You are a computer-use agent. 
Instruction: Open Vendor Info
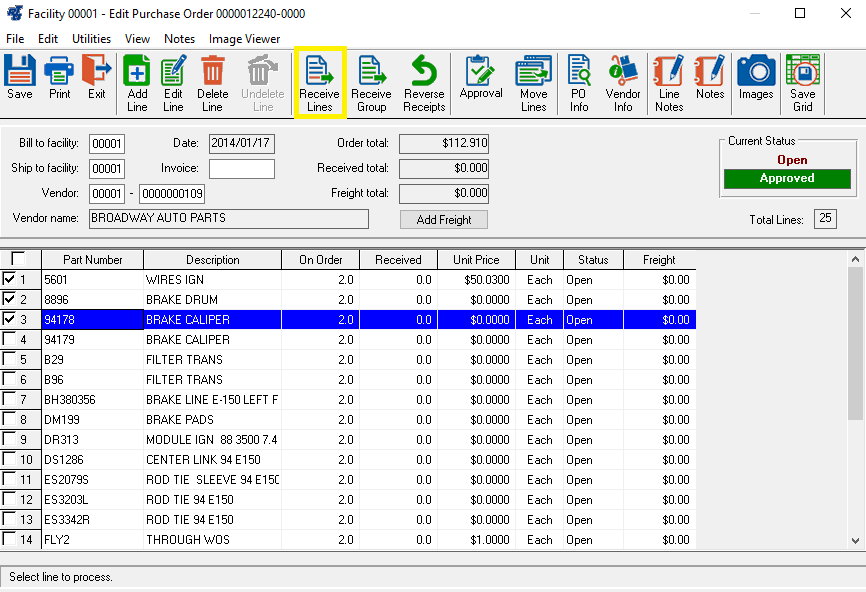pyautogui.click(x=623, y=82)
